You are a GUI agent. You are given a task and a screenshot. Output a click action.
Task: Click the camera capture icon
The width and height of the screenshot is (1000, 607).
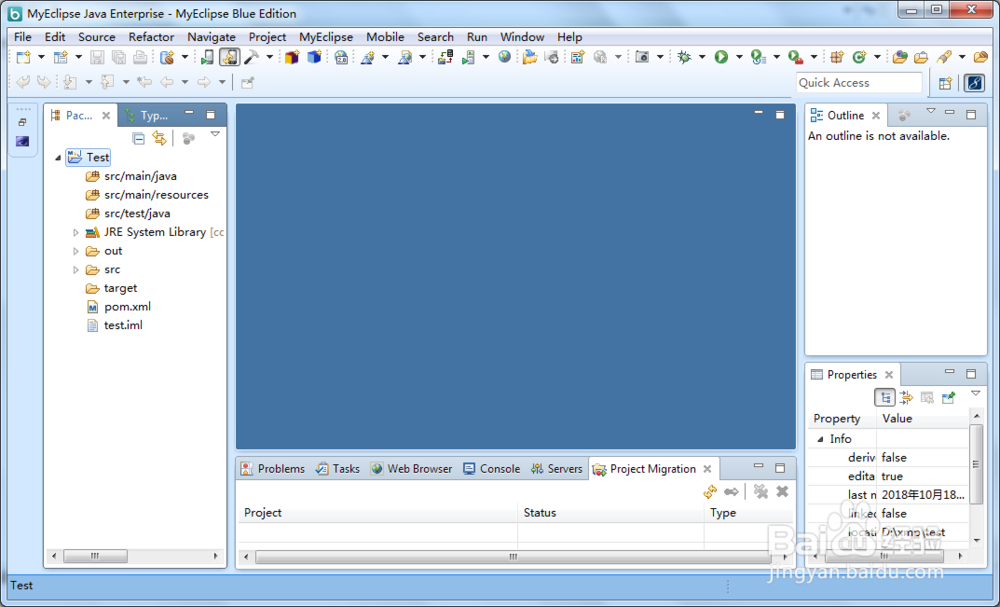click(642, 57)
